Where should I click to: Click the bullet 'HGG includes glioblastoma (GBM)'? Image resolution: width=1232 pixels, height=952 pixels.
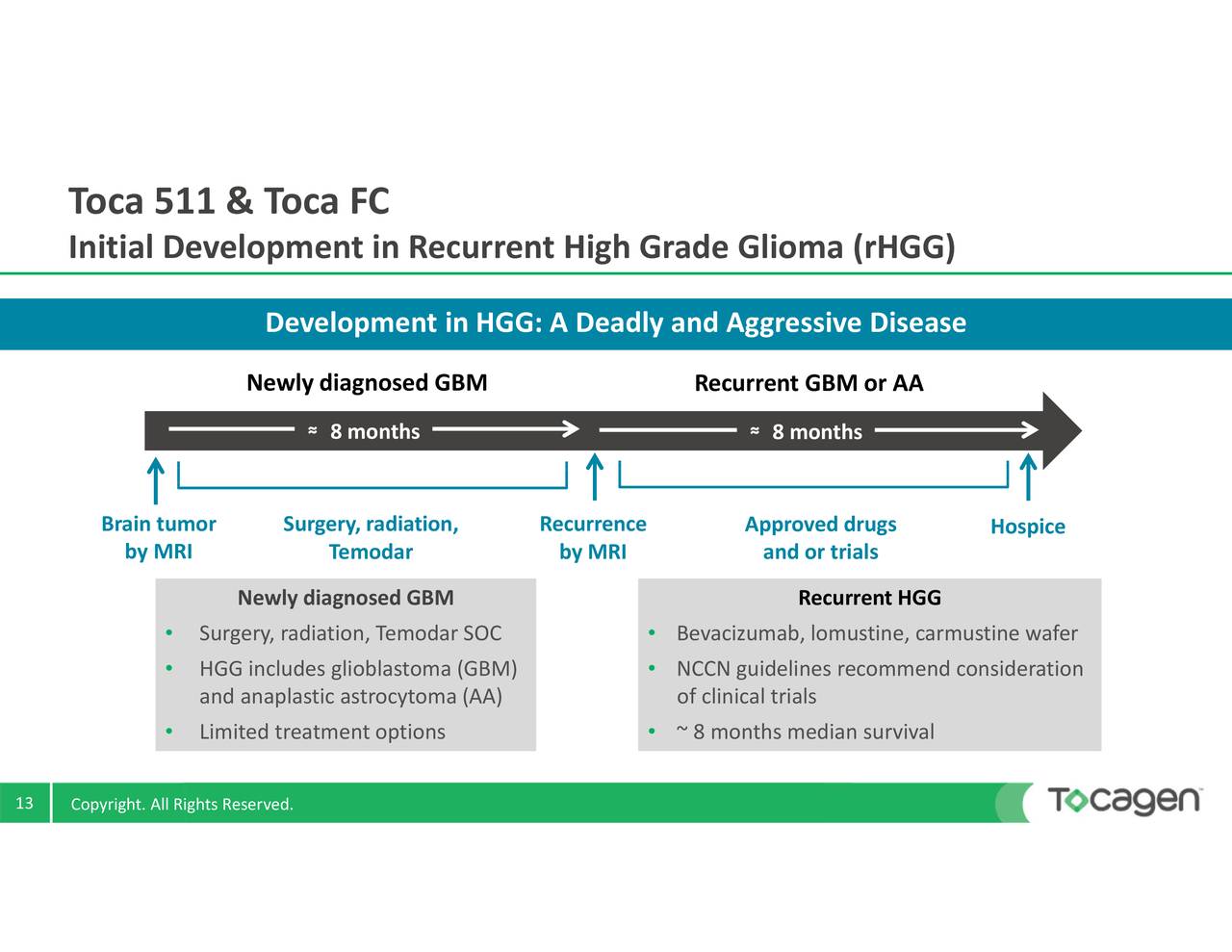(358, 669)
